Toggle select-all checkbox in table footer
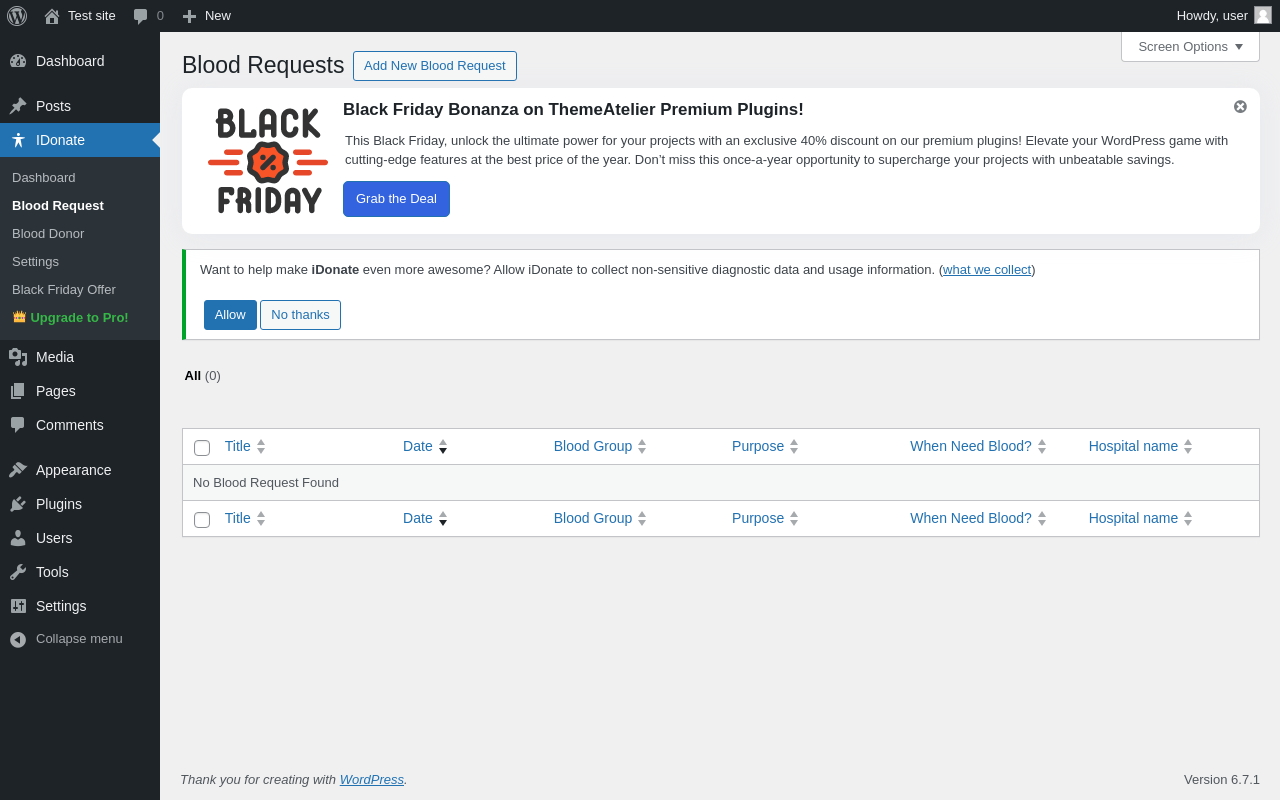The height and width of the screenshot is (800, 1280). 202,520
